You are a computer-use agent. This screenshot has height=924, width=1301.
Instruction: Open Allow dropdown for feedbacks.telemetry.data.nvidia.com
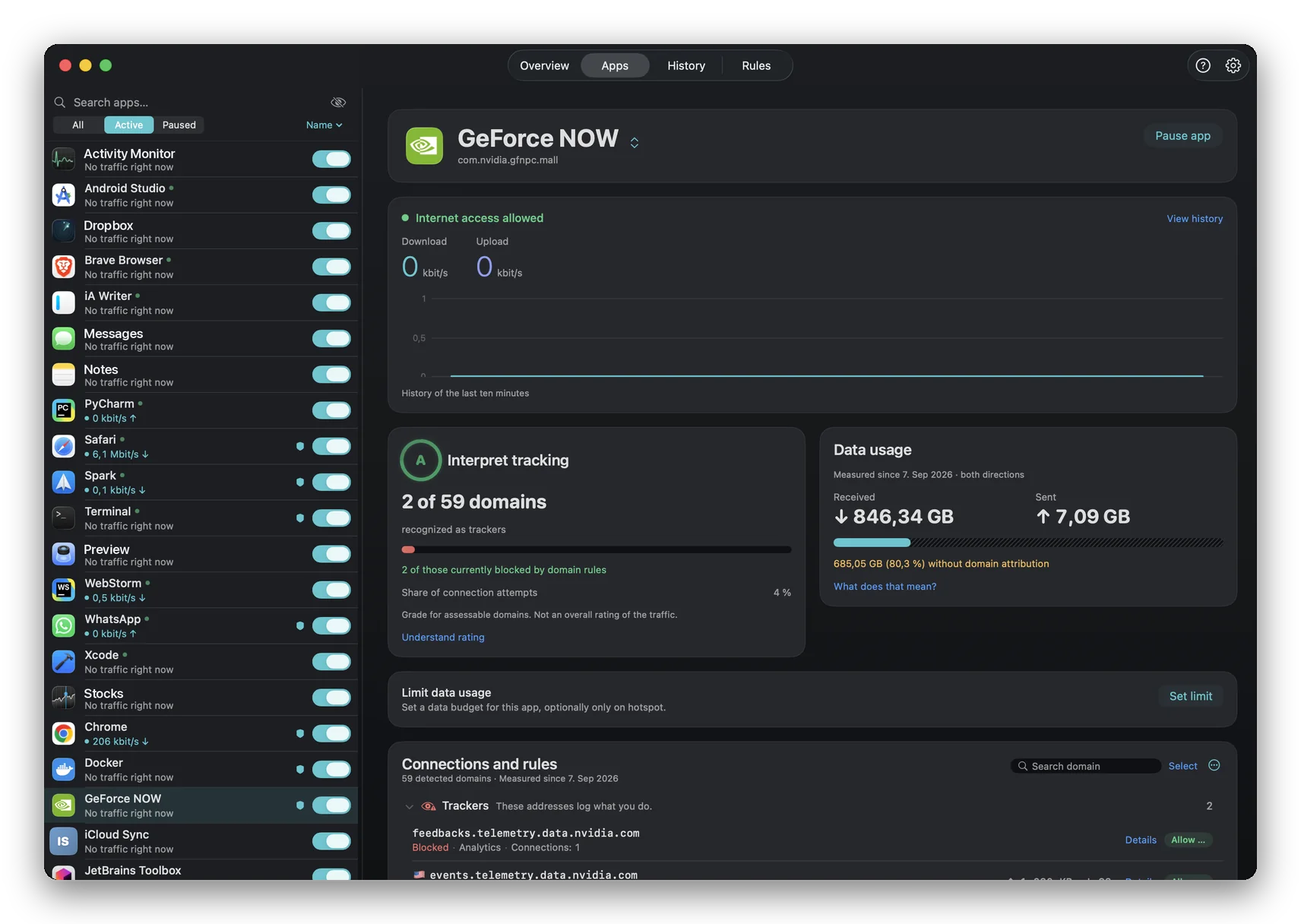point(1188,840)
